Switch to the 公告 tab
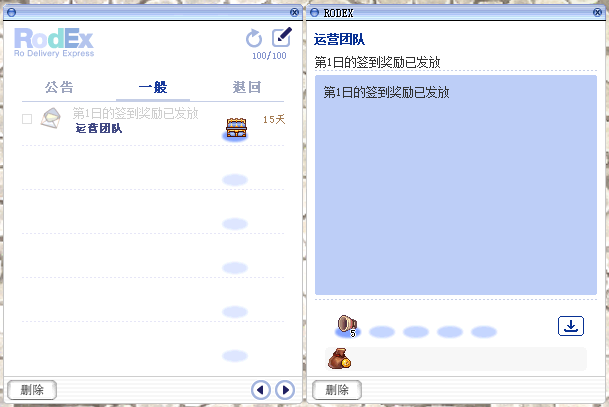 click(x=59, y=87)
